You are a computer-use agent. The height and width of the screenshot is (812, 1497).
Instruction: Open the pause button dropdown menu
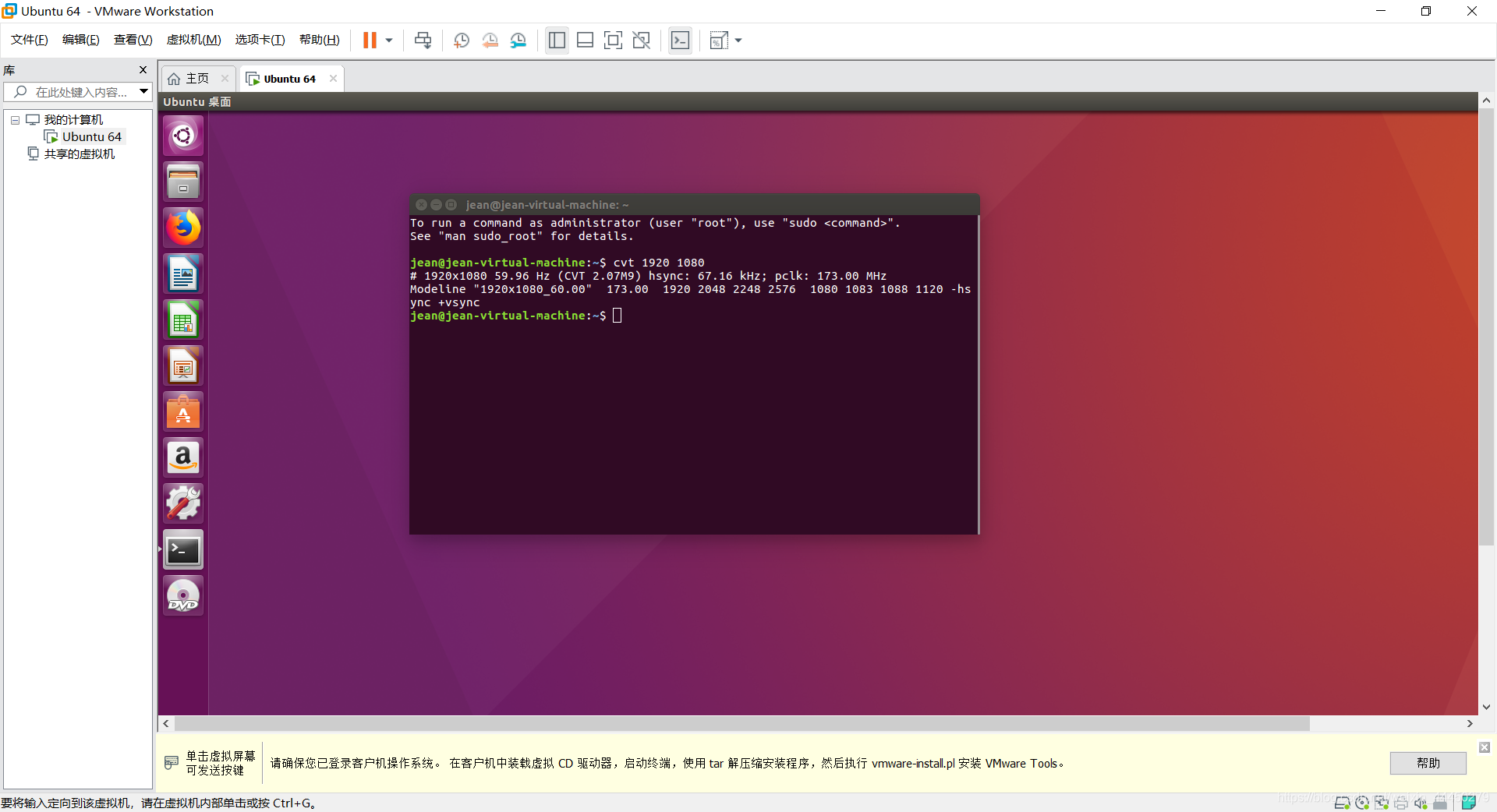point(388,40)
